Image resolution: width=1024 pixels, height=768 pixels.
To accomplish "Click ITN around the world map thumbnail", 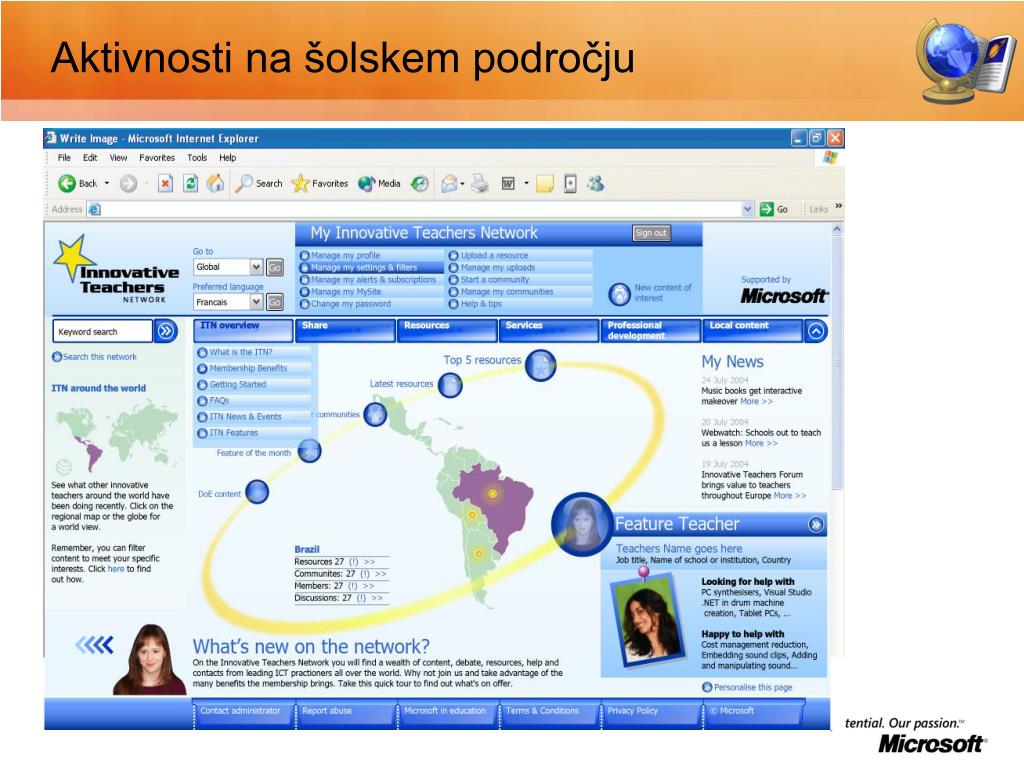I will click(x=116, y=436).
